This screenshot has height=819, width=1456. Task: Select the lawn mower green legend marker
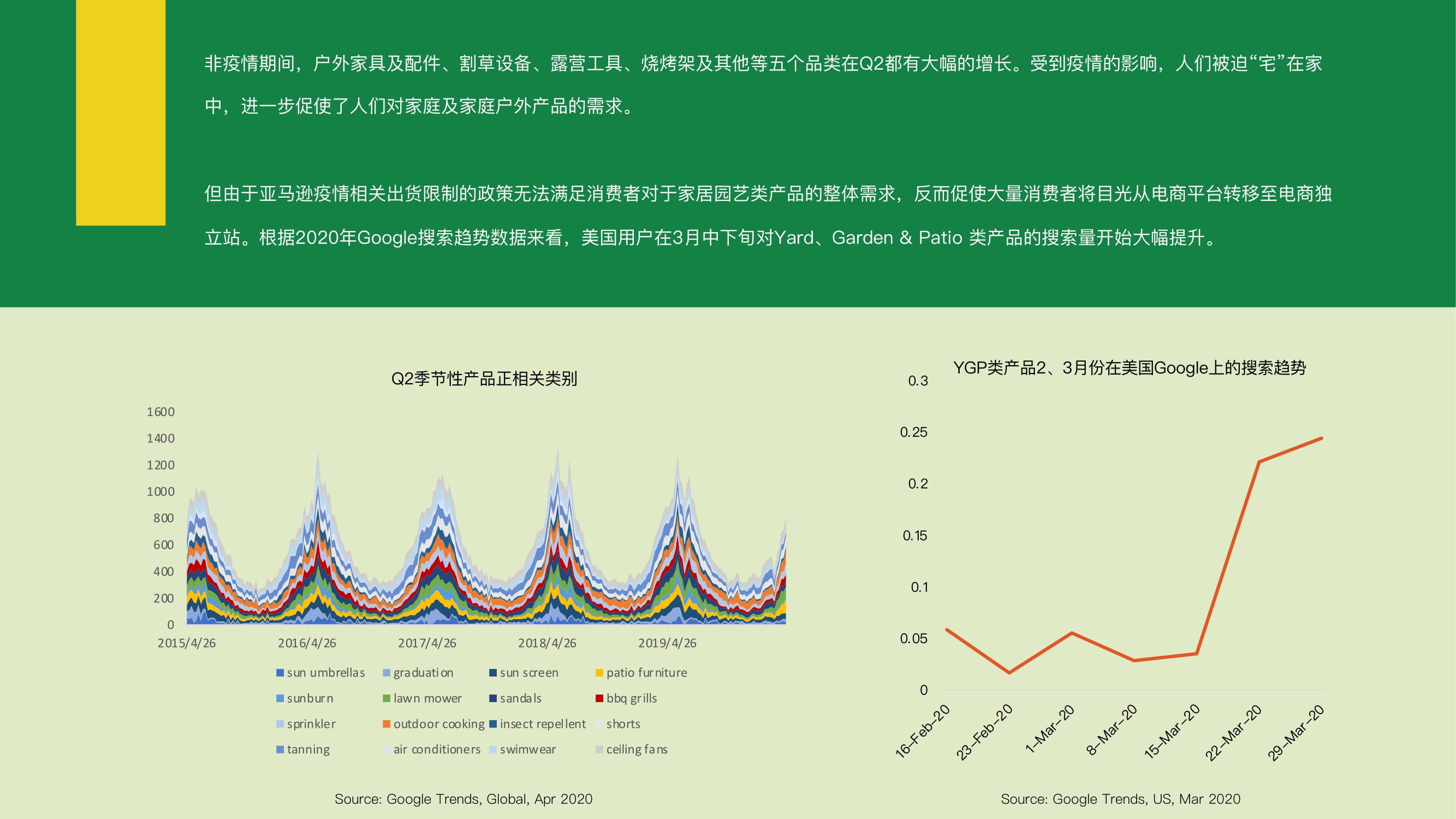click(387, 698)
